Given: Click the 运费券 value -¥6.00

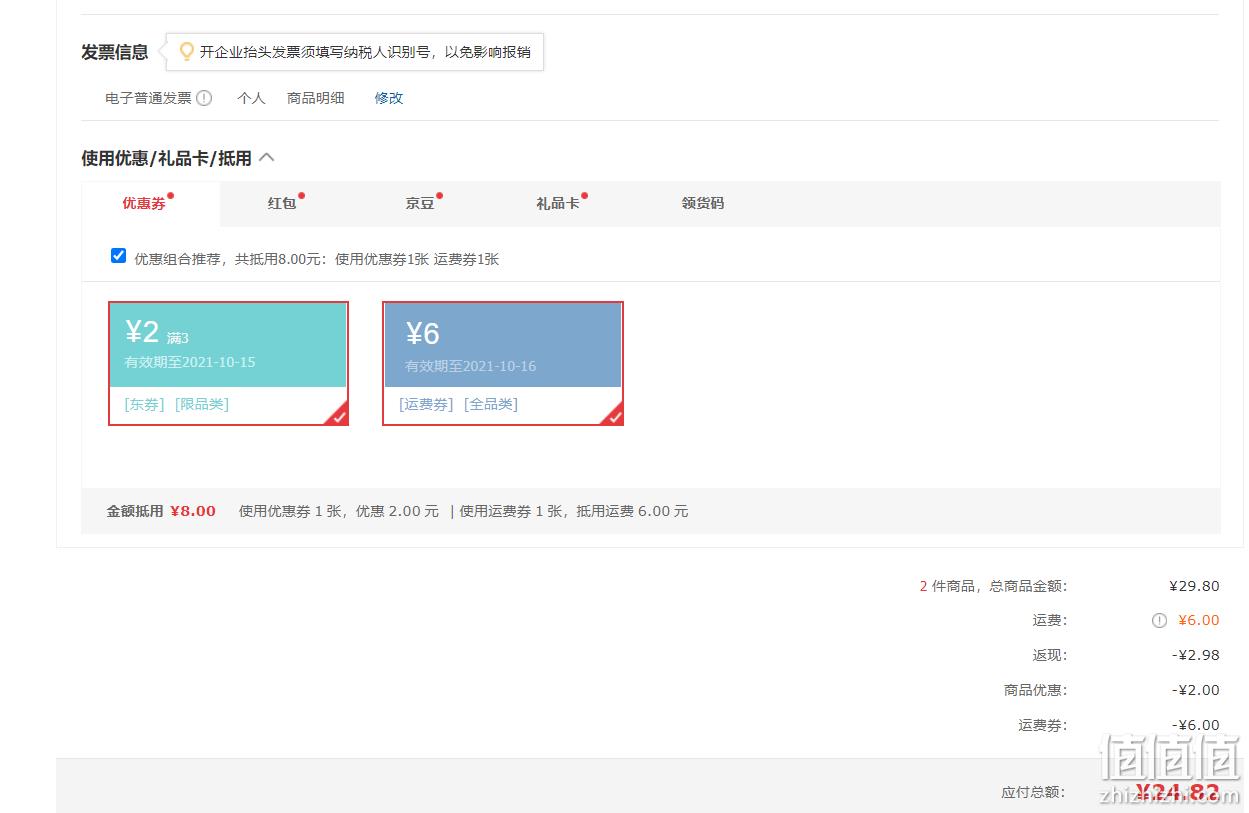Looking at the screenshot, I should 1196,725.
